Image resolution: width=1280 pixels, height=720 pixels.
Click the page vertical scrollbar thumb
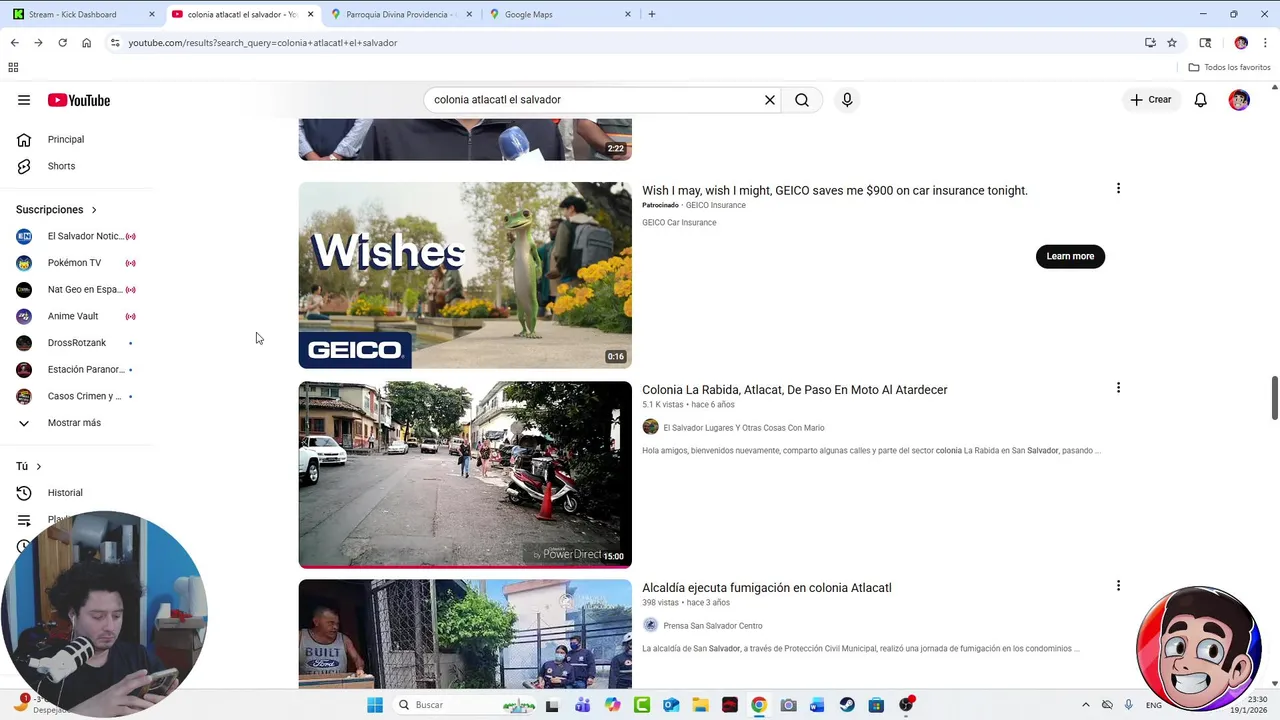pos(1274,398)
